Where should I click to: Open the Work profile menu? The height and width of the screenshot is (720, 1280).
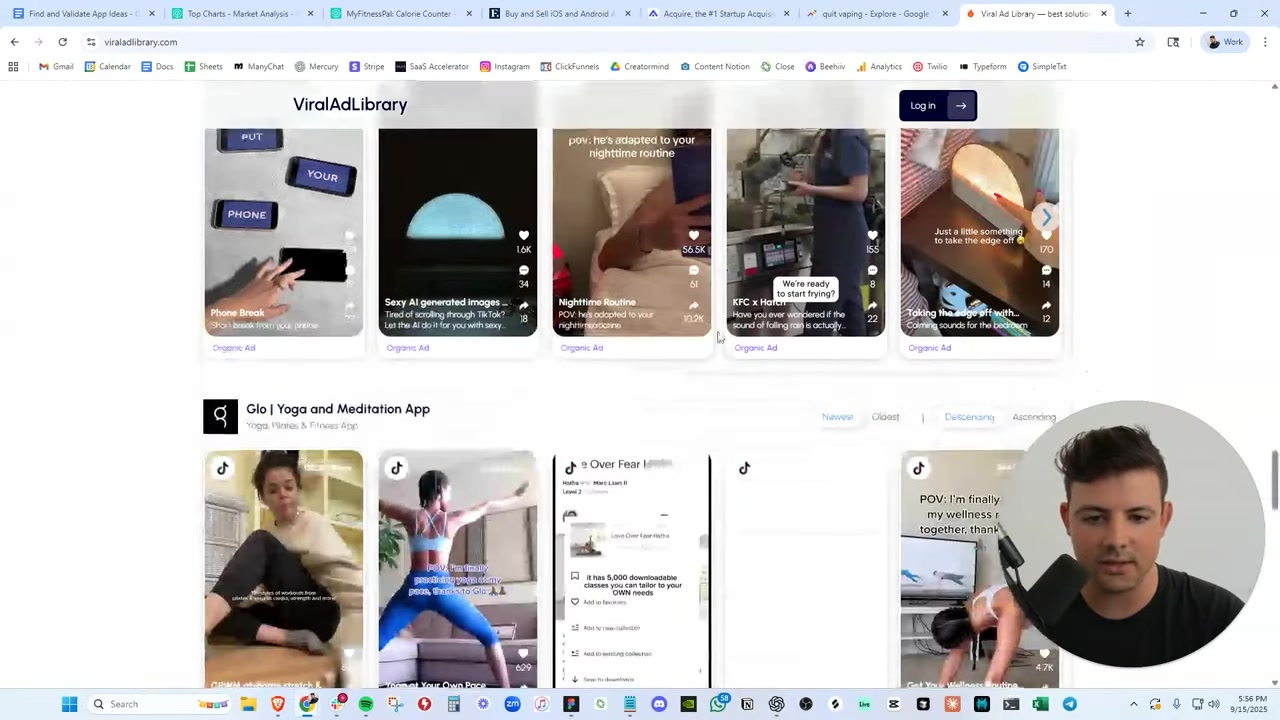pos(1225,42)
